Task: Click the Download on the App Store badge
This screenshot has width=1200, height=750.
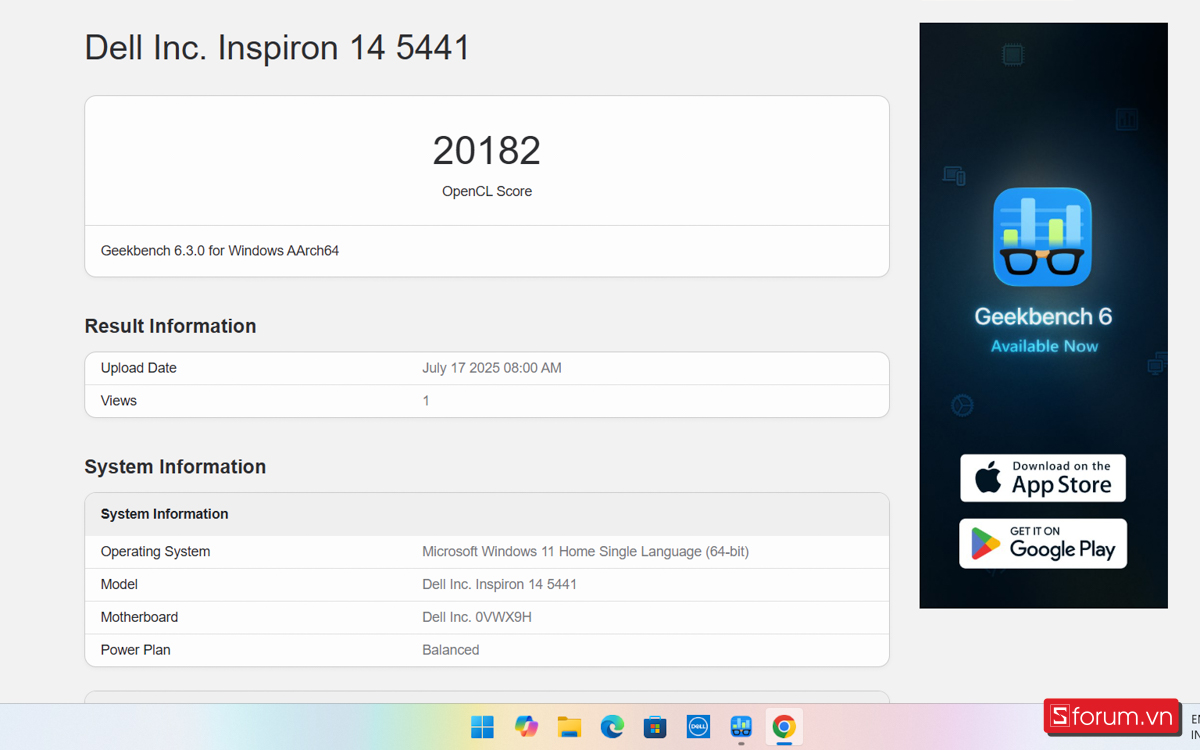Action: [x=1043, y=478]
